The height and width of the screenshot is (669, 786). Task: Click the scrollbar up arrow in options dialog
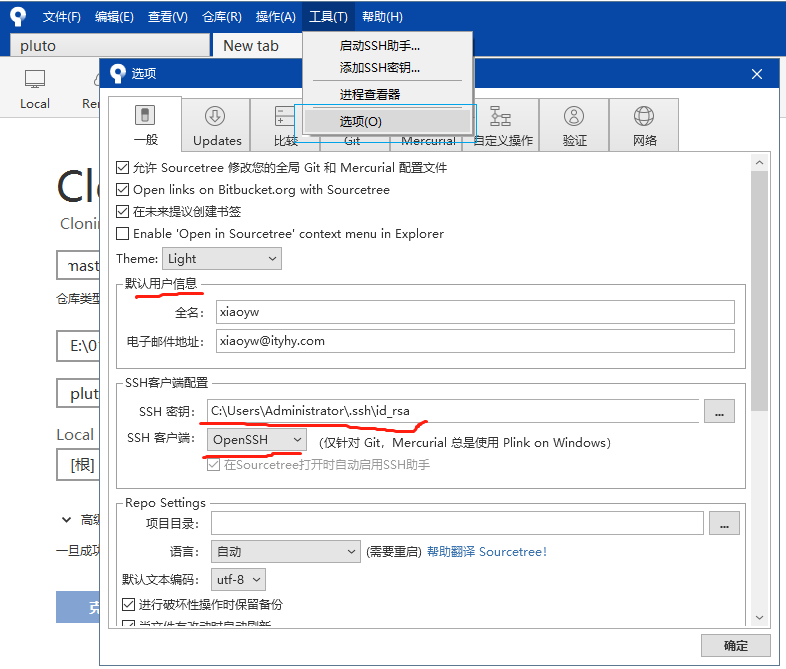point(759,162)
